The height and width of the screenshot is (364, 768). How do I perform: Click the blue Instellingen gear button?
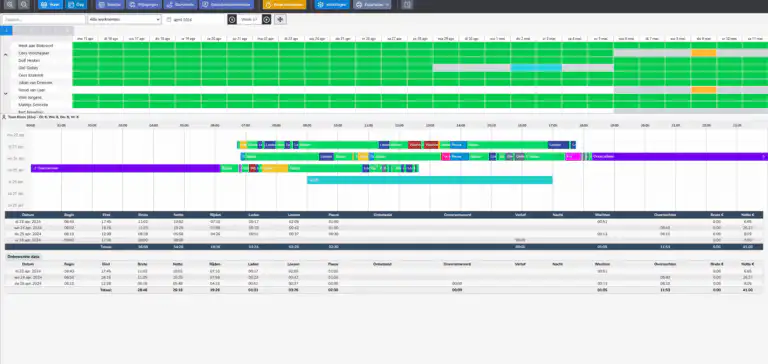coord(332,5)
